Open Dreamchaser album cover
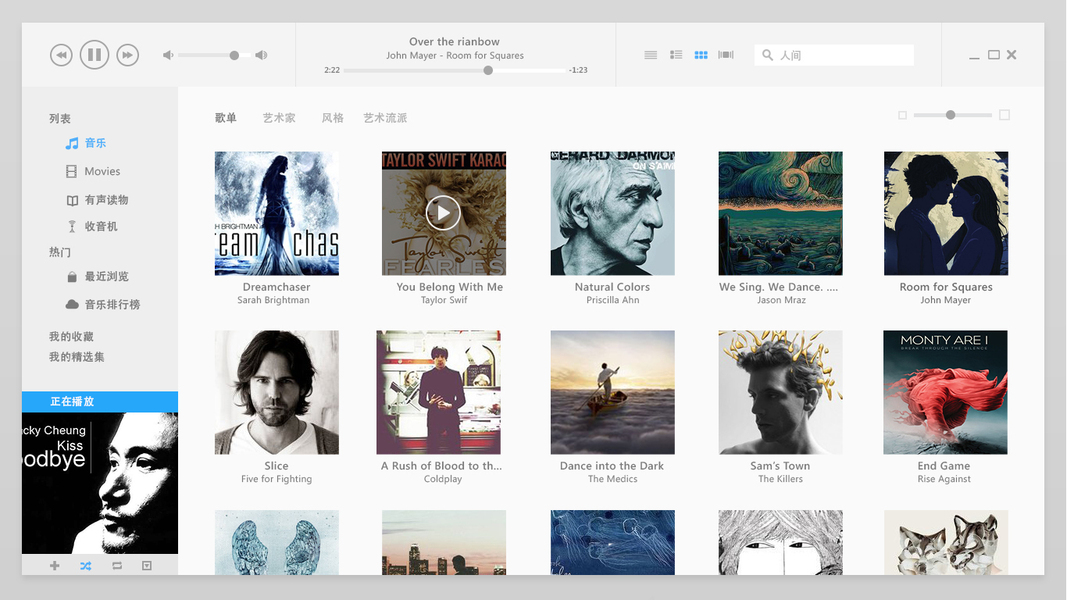This screenshot has height=600, width=1067. 277,214
